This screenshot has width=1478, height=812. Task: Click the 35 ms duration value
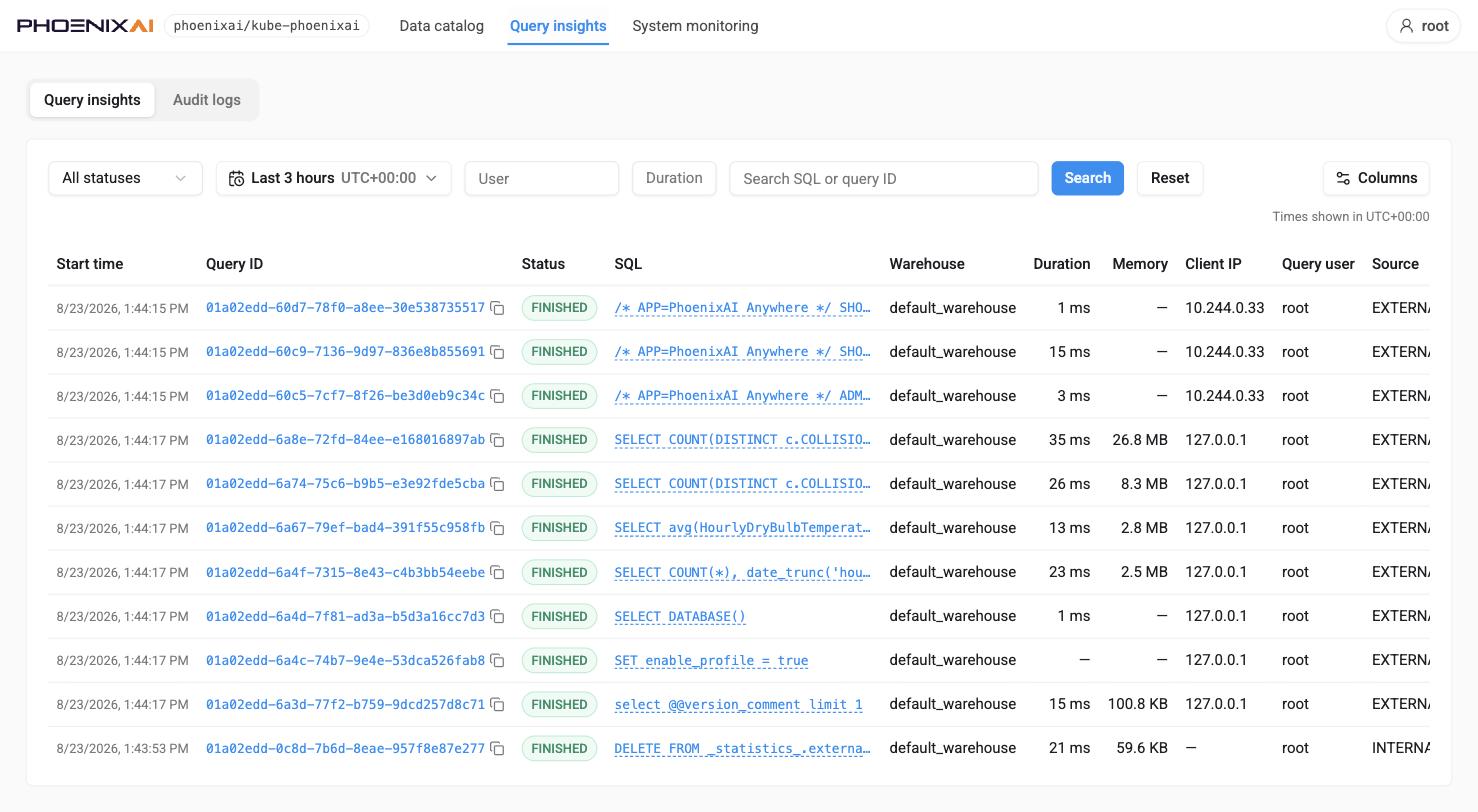click(1070, 440)
